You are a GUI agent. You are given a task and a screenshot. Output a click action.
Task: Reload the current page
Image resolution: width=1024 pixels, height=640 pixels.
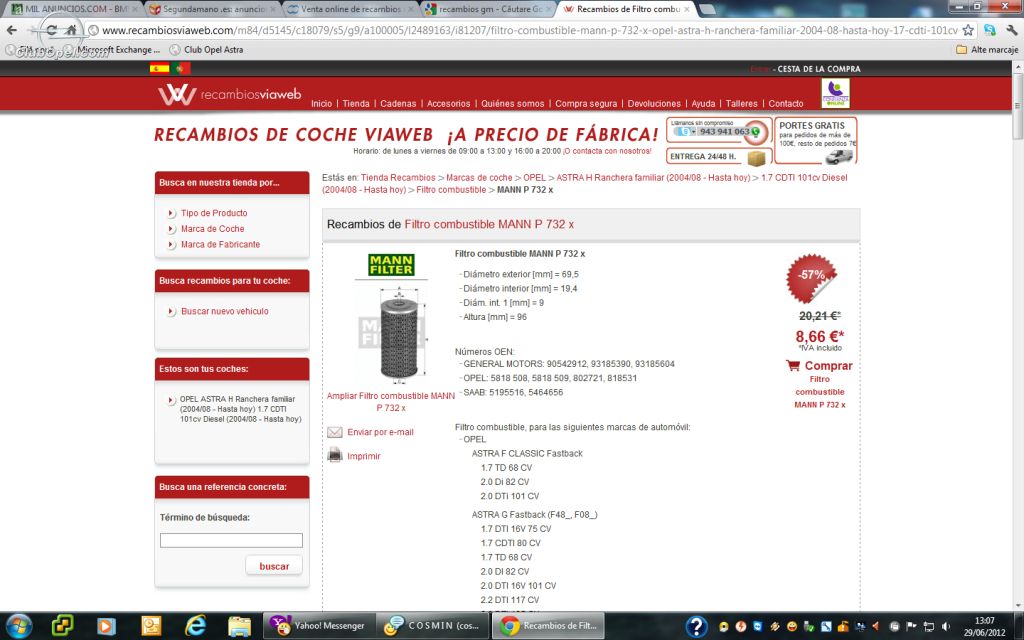click(x=51, y=30)
